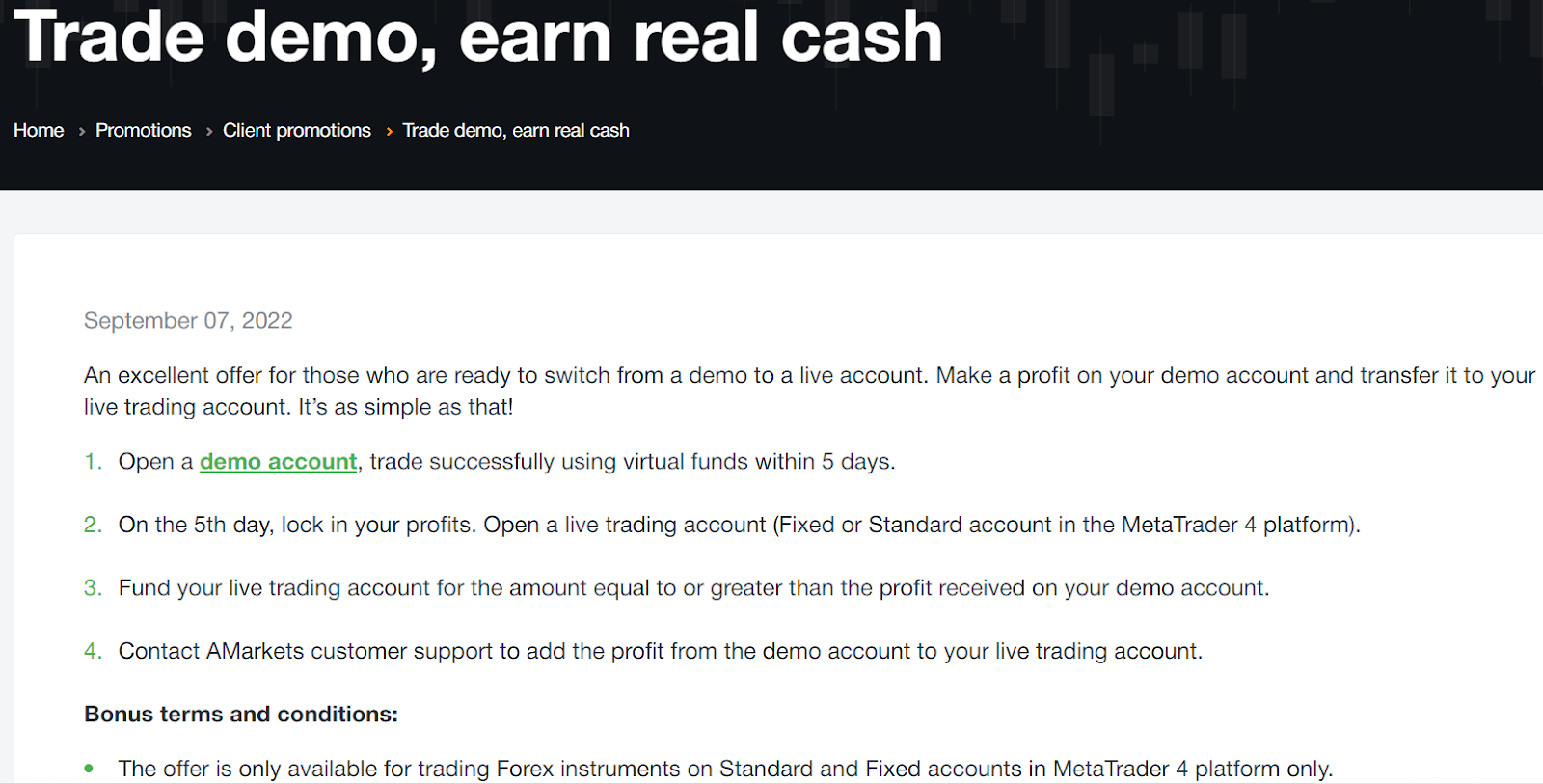Click the green number 3 list marker

tap(93, 588)
